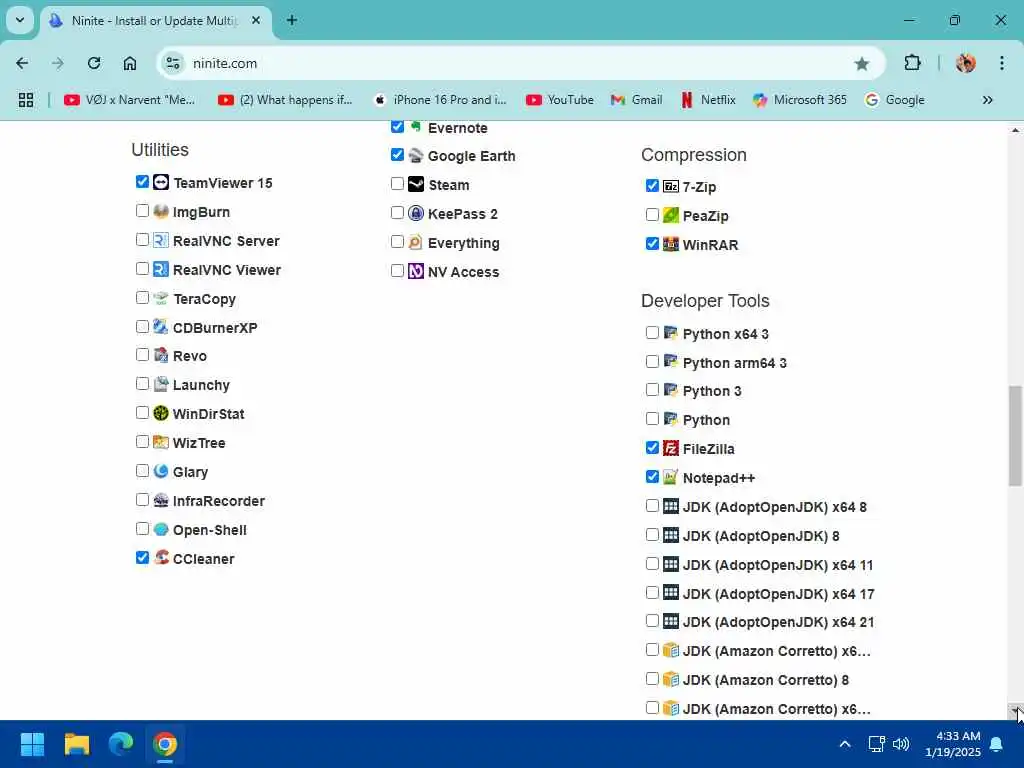Click the CDBurnerXP disc icon
The image size is (1024, 768).
(161, 327)
